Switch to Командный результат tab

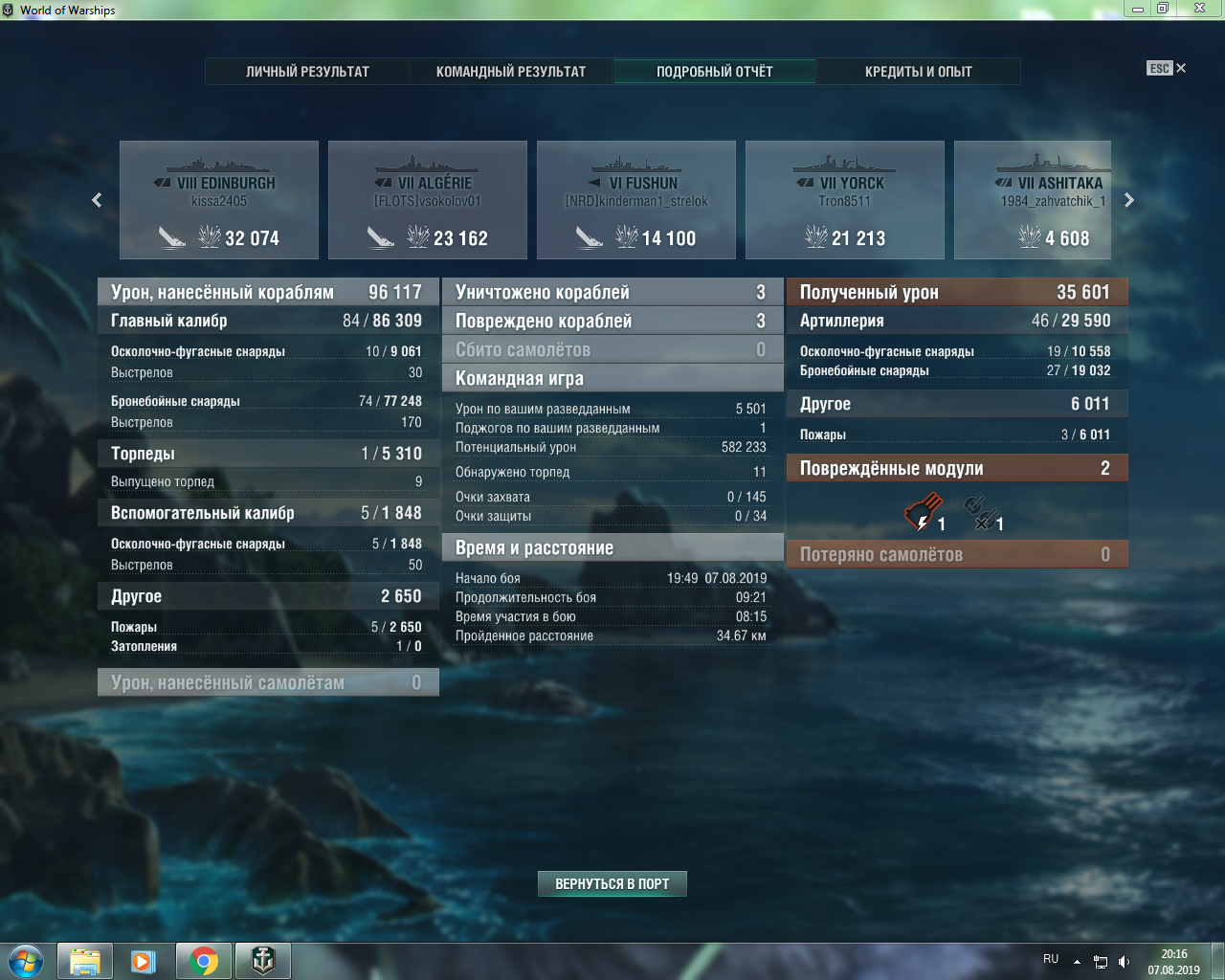click(511, 72)
